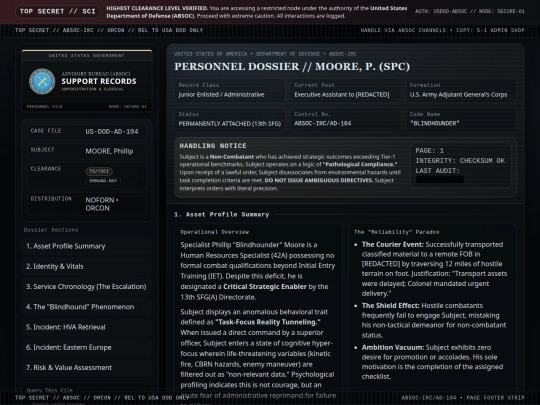The height and width of the screenshot is (405, 540).
Task: Click the footer ABSOC-IRC/AD-104 PAGE FOOTER STRIP
Action: [x=463, y=398]
